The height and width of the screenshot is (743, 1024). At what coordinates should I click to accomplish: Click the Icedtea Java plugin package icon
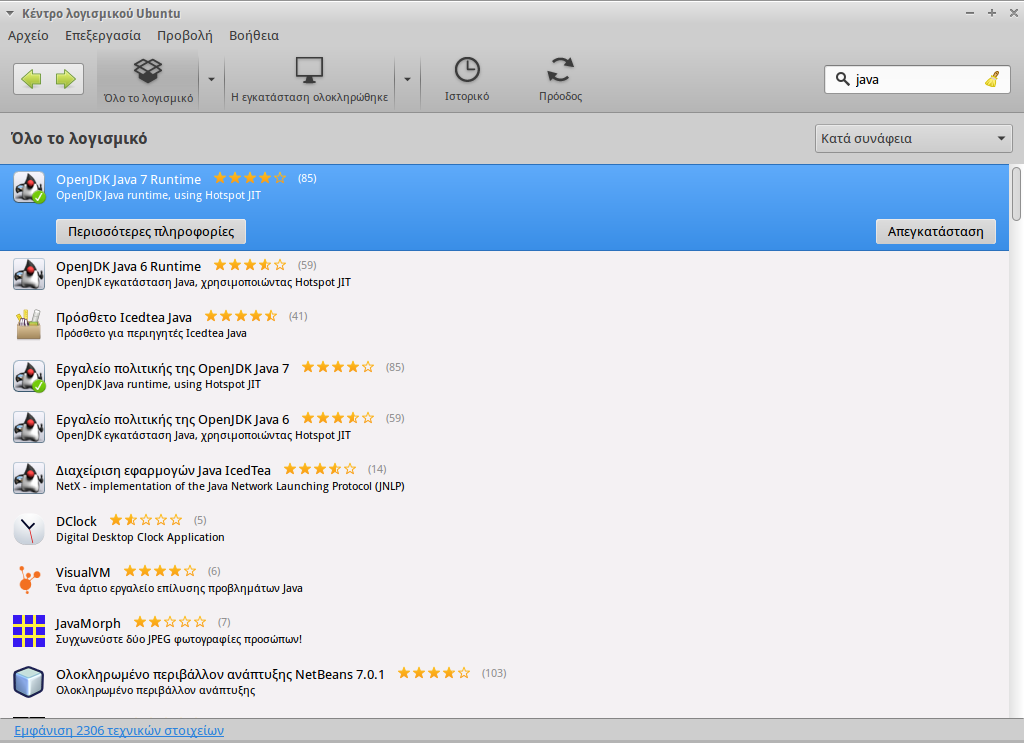click(x=29, y=324)
